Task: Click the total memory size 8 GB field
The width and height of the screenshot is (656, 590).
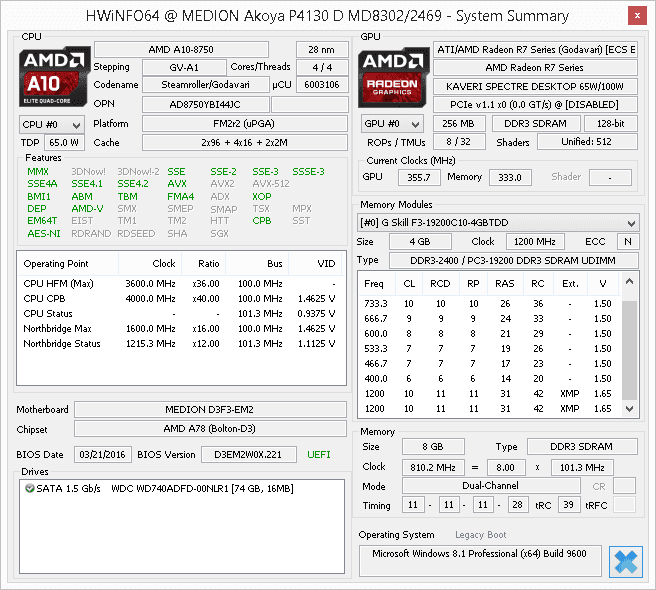Action: point(433,447)
